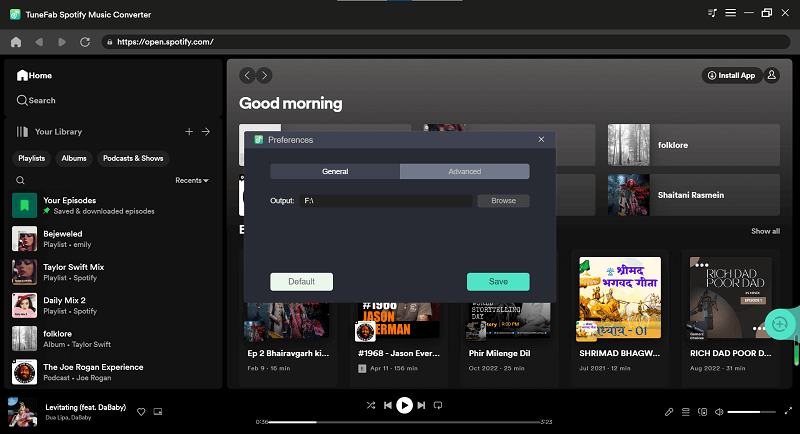800x434 pixels.
Task: Click Install App button
Action: [x=732, y=75]
